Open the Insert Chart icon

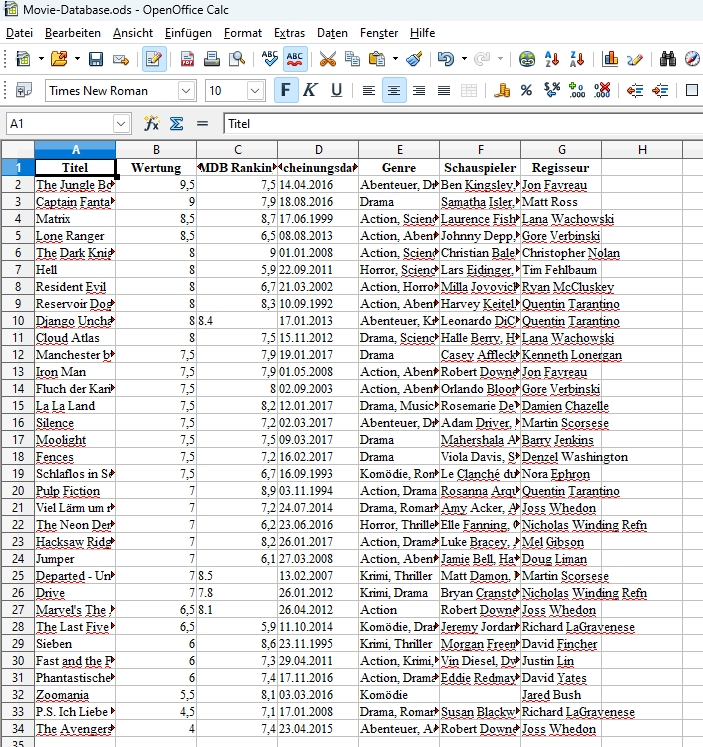pos(610,59)
